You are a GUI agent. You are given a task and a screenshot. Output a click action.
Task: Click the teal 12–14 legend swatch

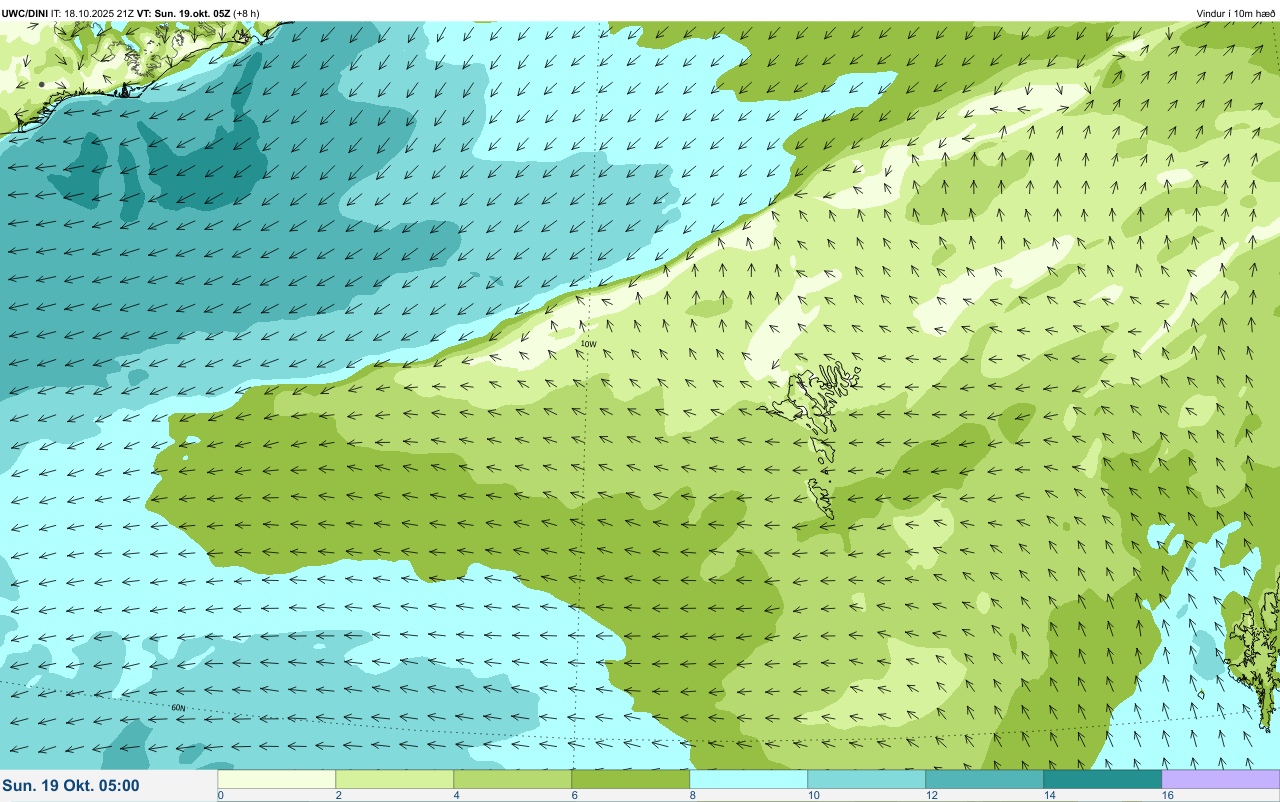[x=985, y=779]
